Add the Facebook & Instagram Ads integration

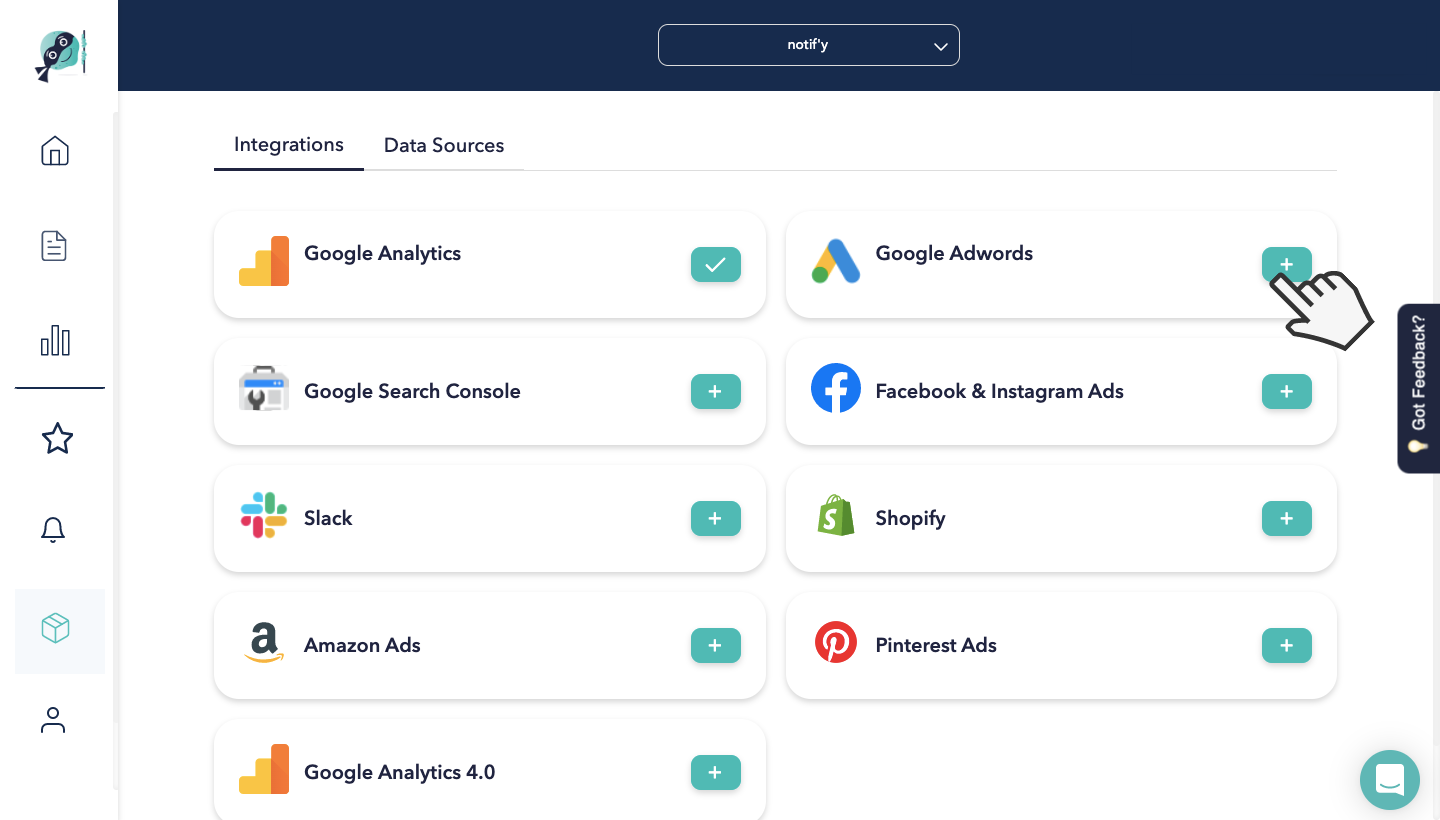pos(1286,392)
